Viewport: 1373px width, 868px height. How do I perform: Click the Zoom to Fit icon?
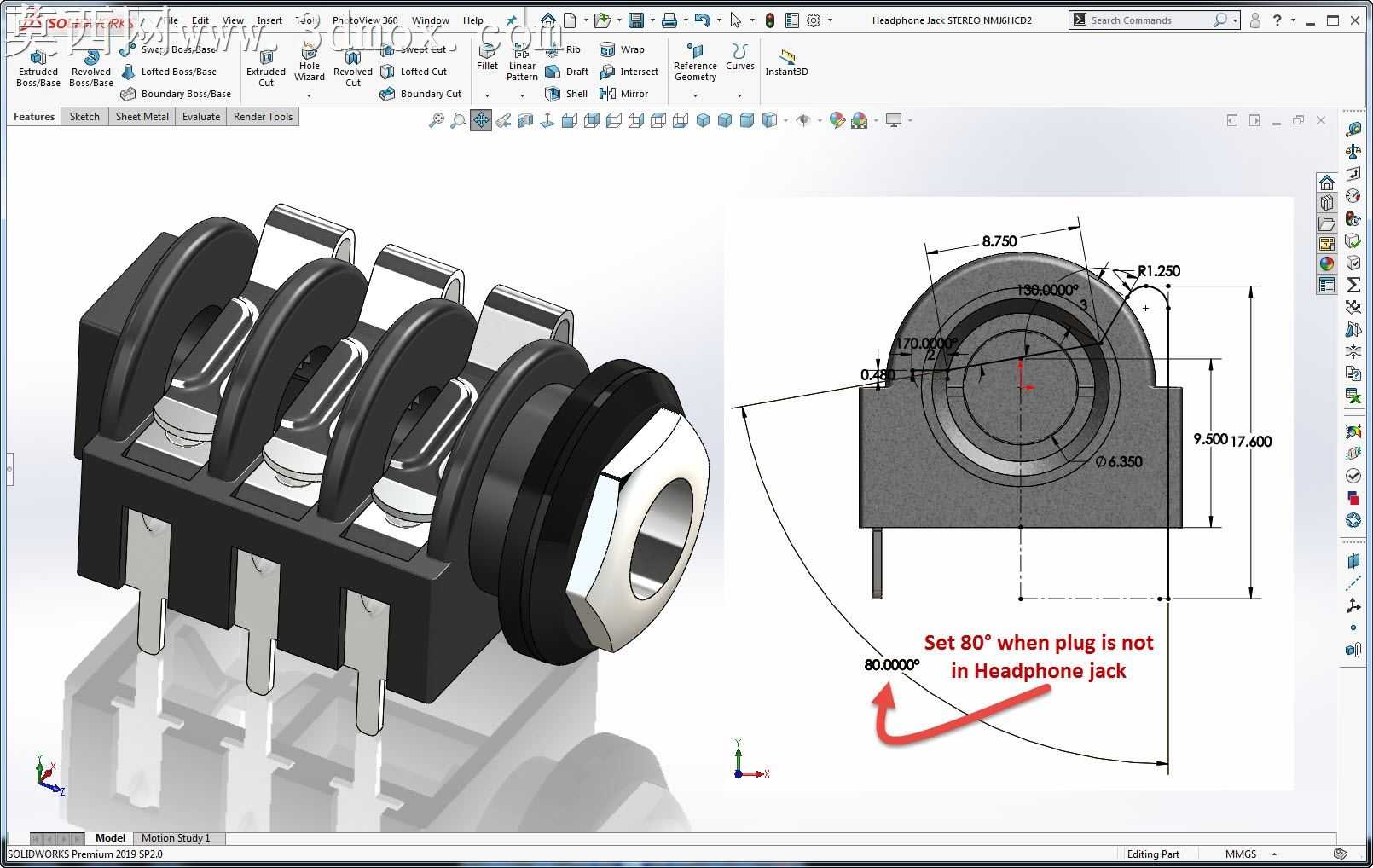tap(436, 120)
